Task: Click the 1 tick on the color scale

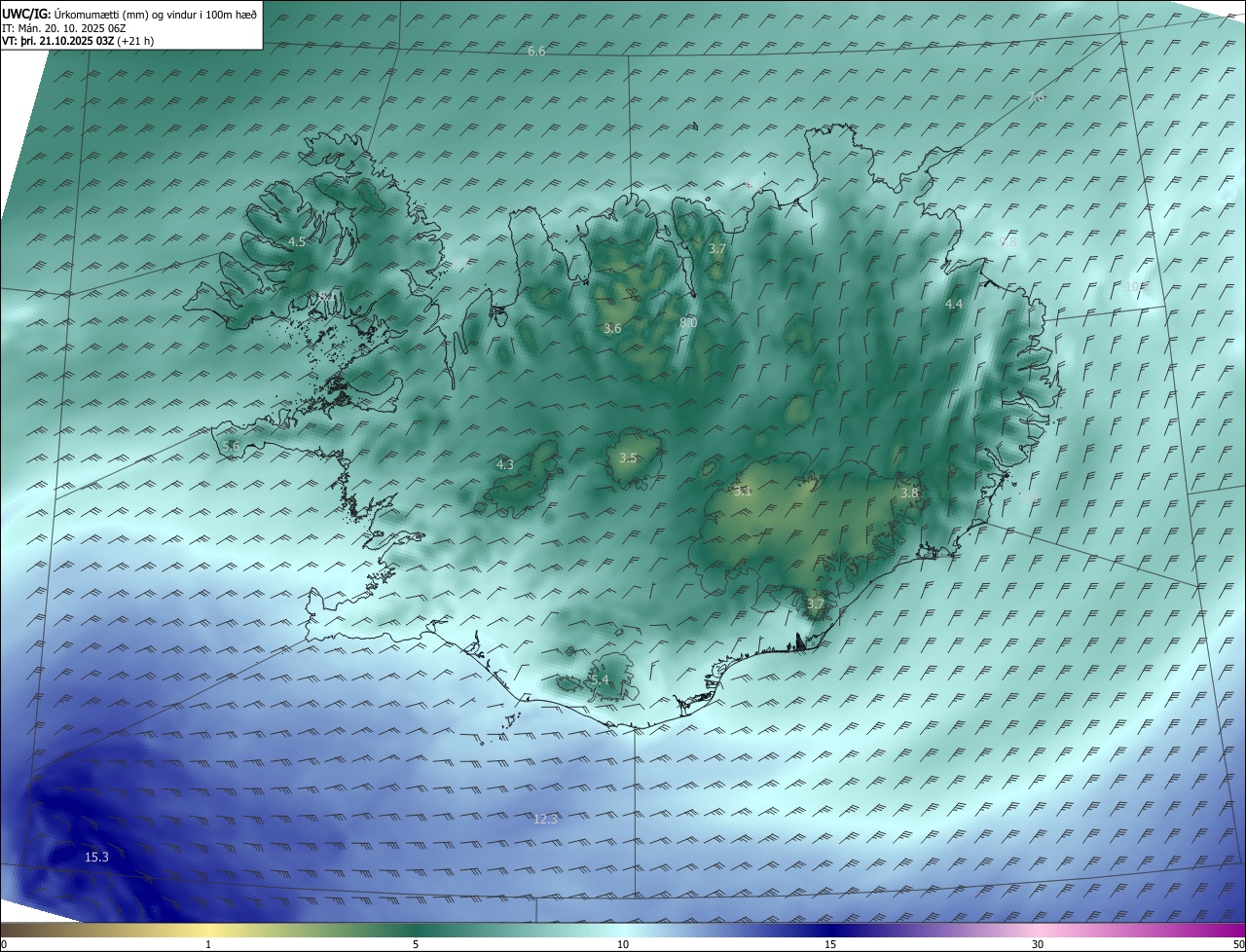Action: 208,944
